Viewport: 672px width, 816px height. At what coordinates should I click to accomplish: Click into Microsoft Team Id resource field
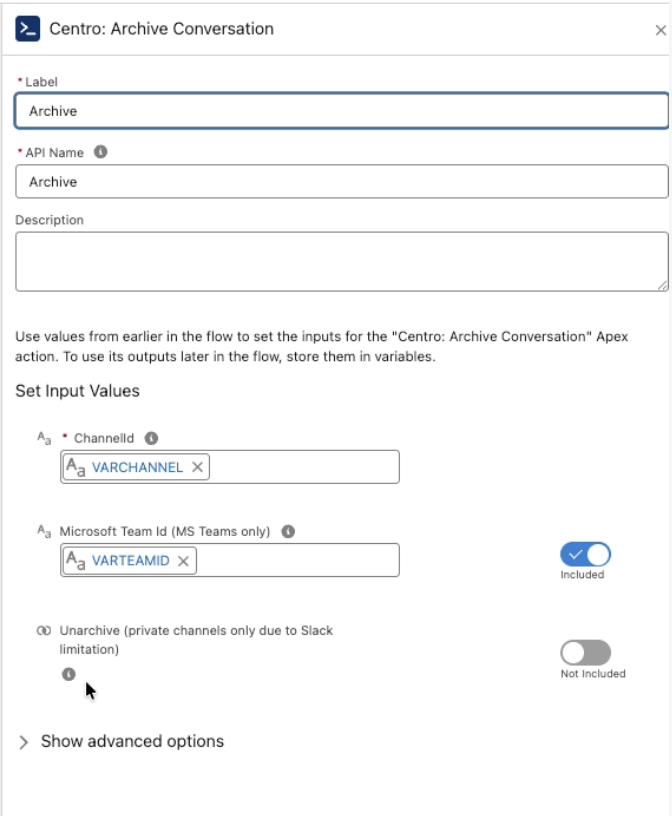click(x=298, y=560)
